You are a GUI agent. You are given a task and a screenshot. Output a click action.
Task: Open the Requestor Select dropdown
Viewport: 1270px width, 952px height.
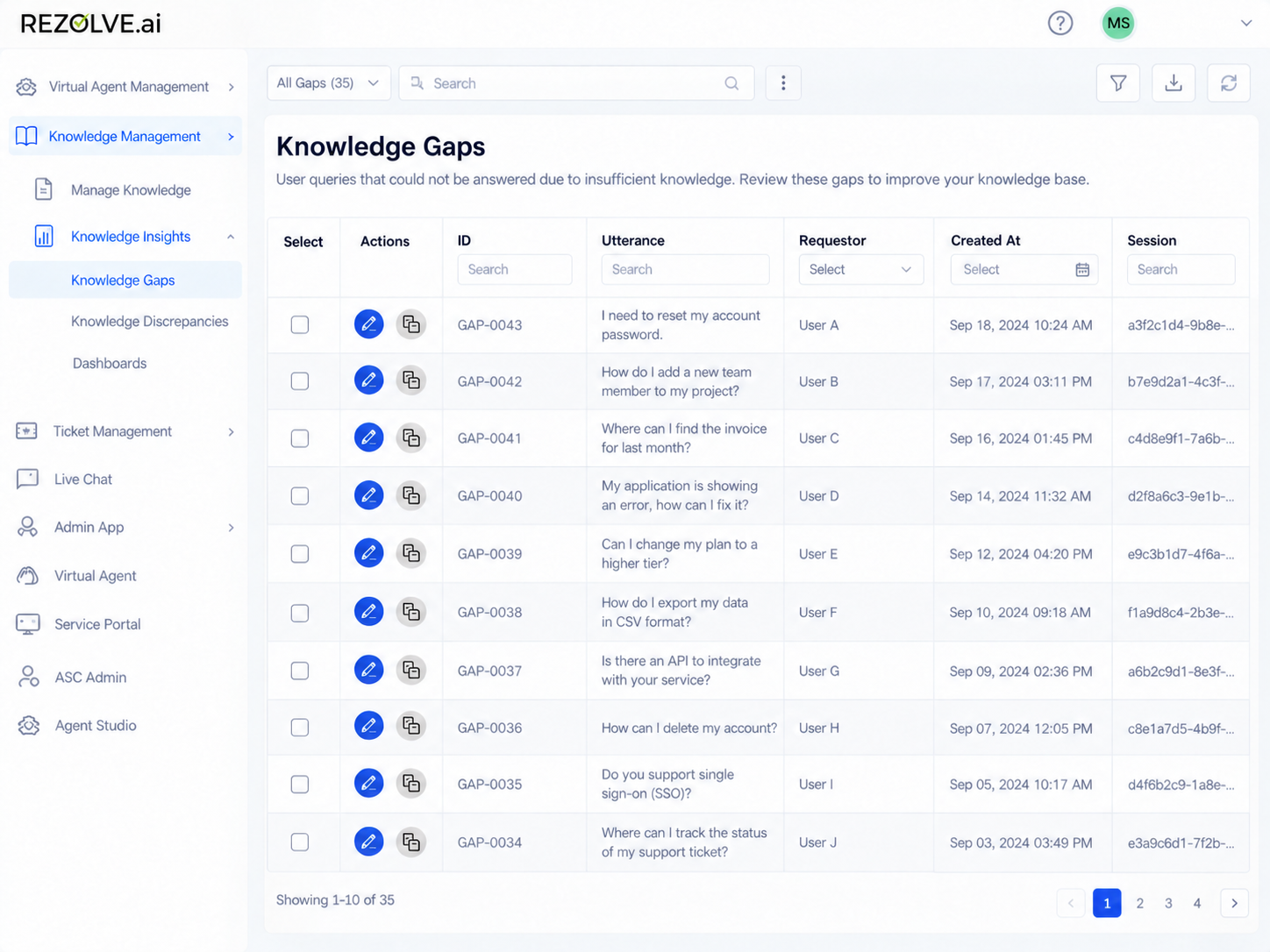tap(860, 270)
